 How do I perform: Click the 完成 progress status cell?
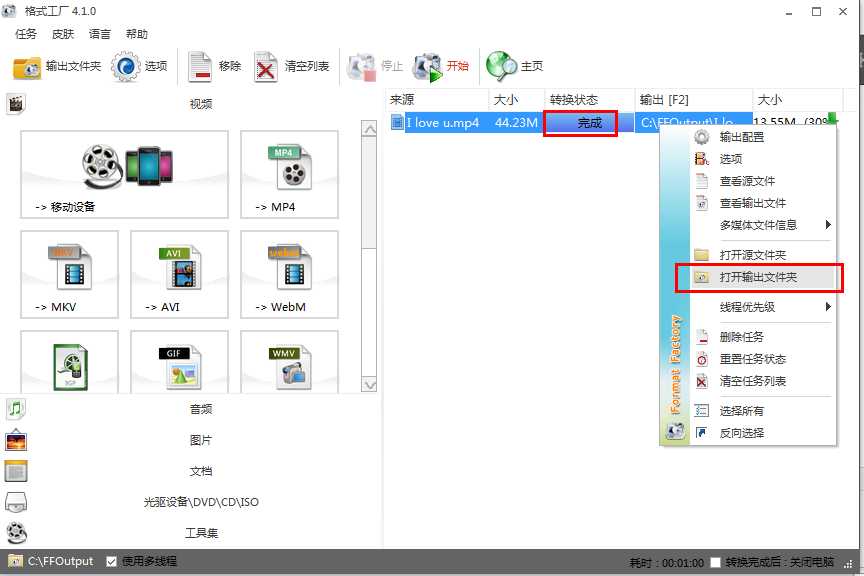click(x=589, y=122)
